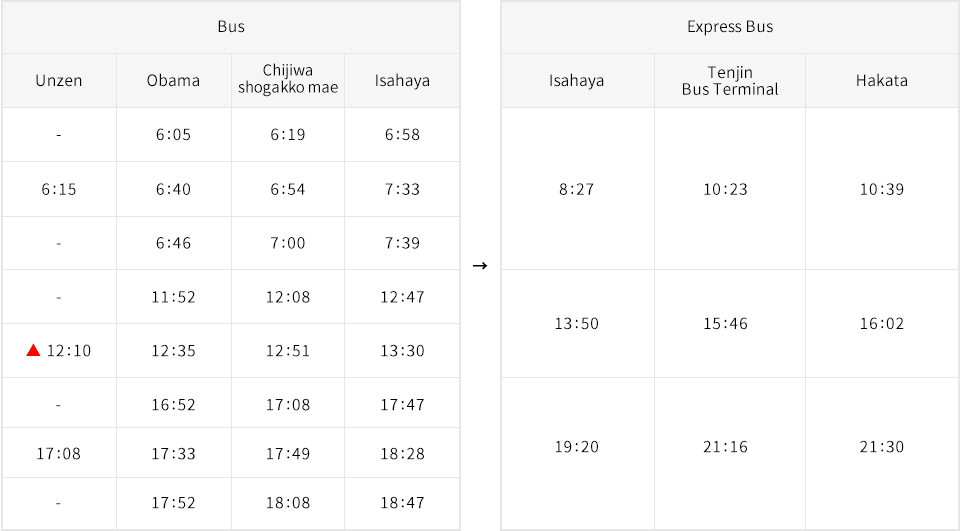This screenshot has height=531, width=960.
Task: Select the 12:10 Unzen departure cell
Action: (x=59, y=350)
